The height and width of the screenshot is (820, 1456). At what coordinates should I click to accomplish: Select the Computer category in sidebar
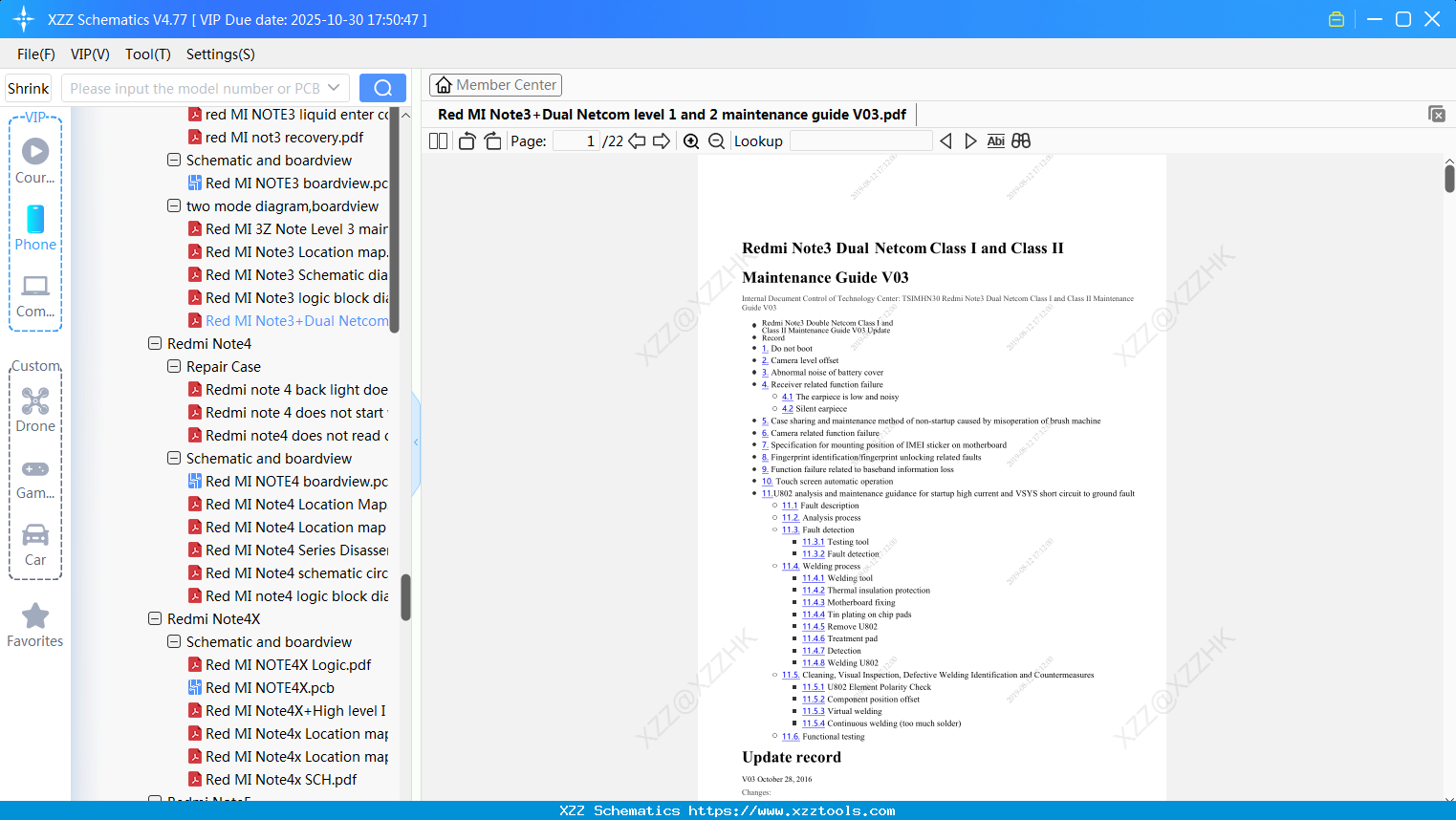click(35, 295)
